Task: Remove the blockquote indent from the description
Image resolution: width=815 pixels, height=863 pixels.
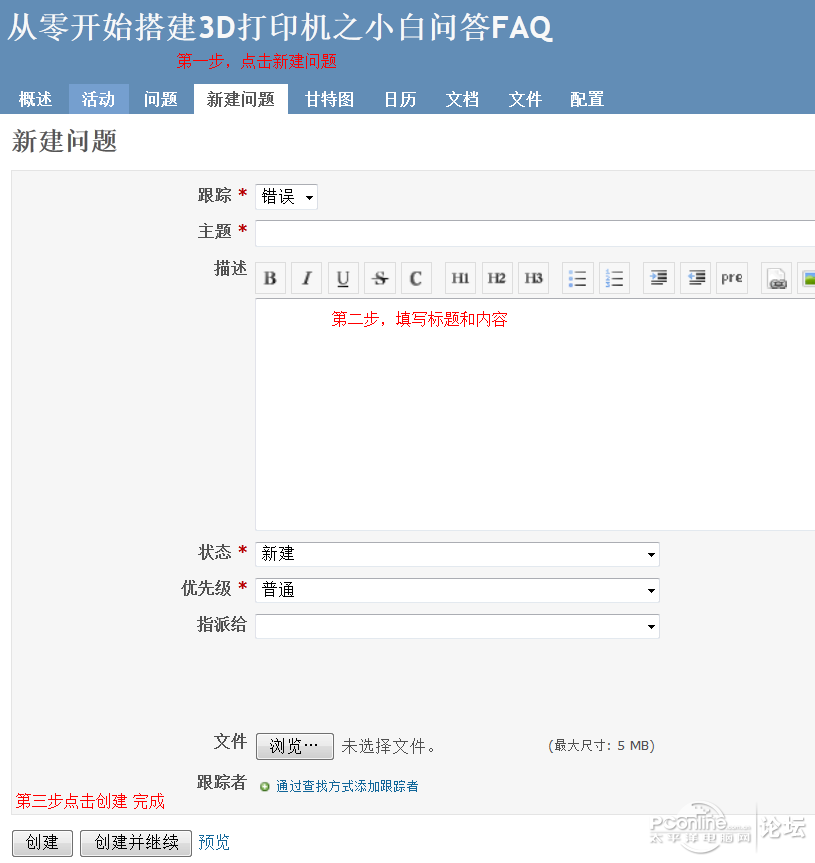Action: 696,278
